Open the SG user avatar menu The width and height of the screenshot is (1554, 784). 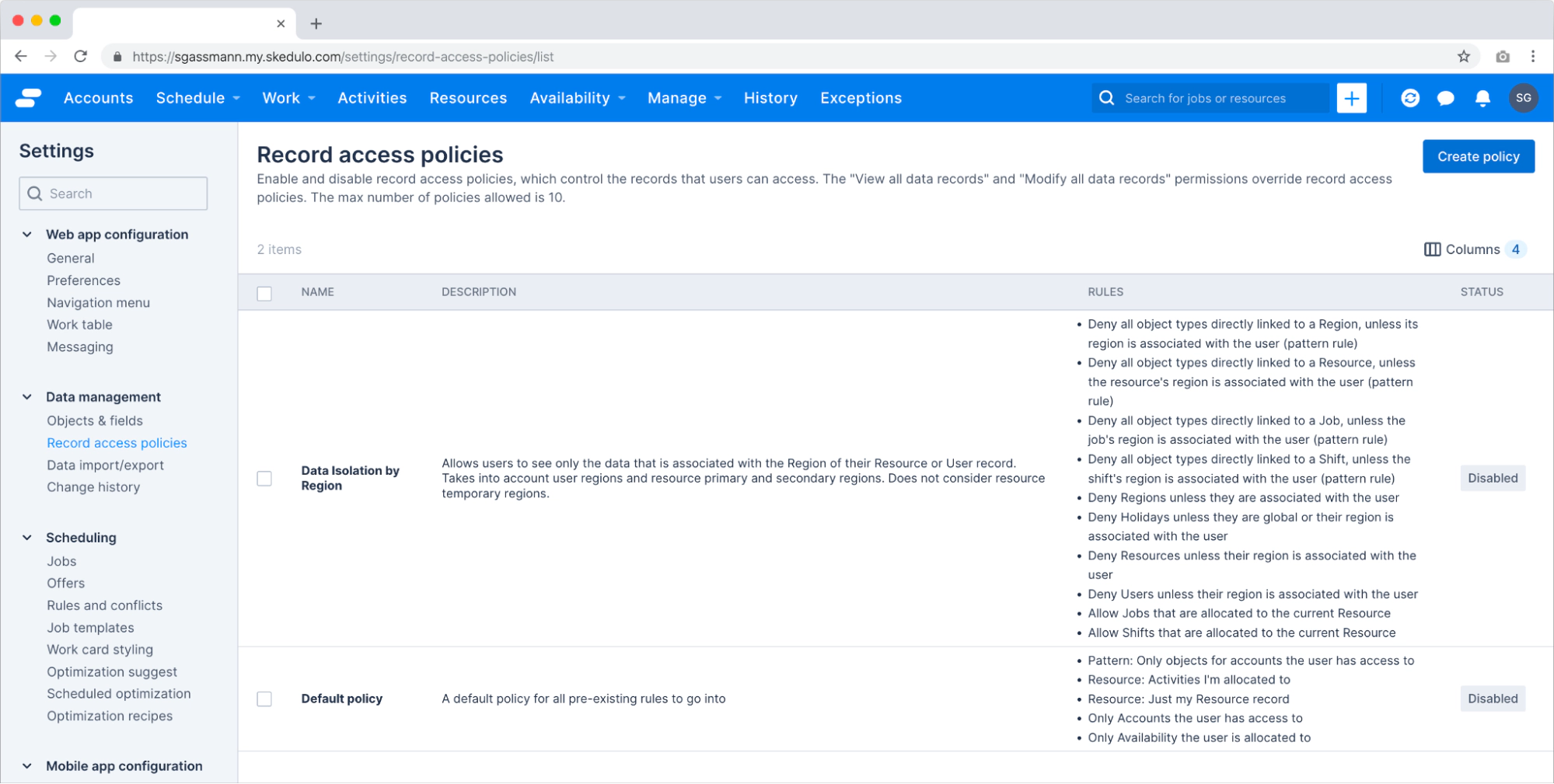[x=1522, y=98]
